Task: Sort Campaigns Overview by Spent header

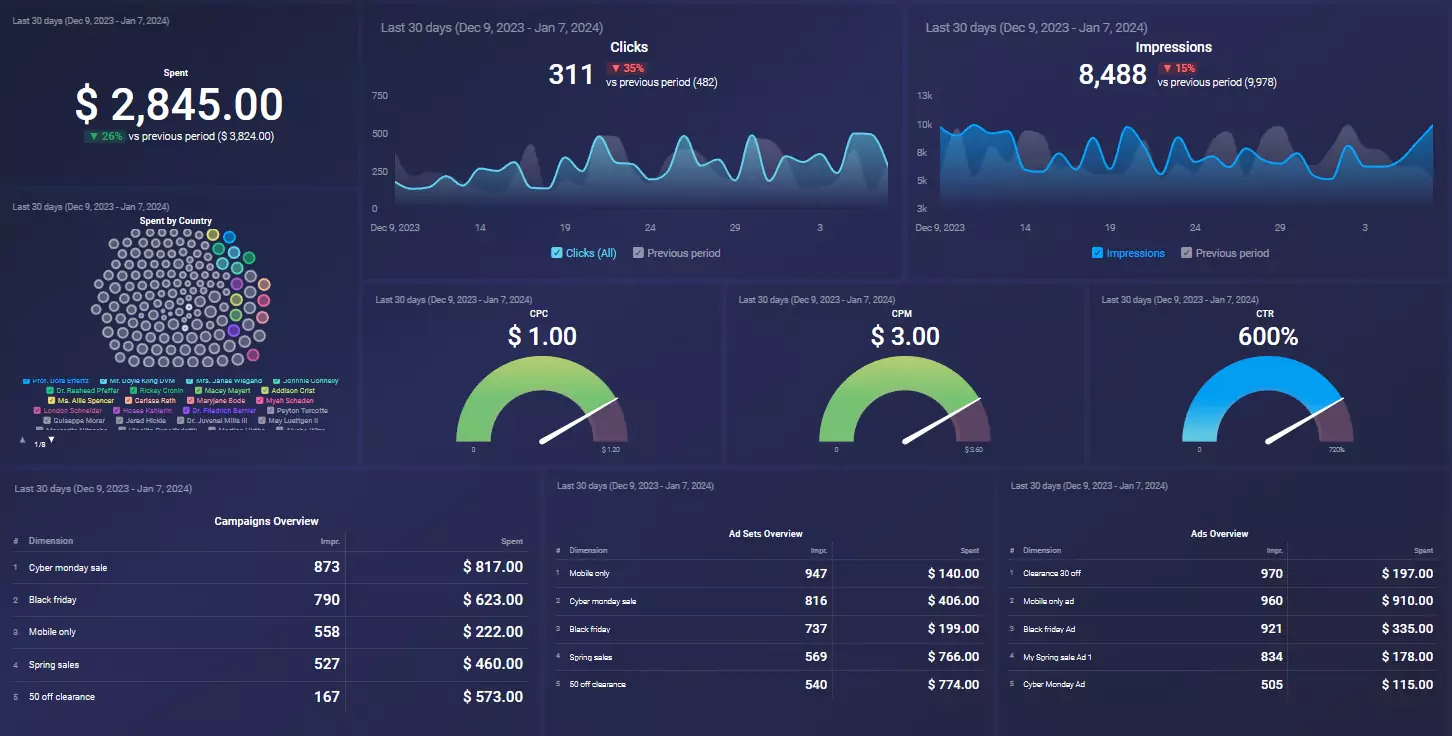Action: pos(512,541)
